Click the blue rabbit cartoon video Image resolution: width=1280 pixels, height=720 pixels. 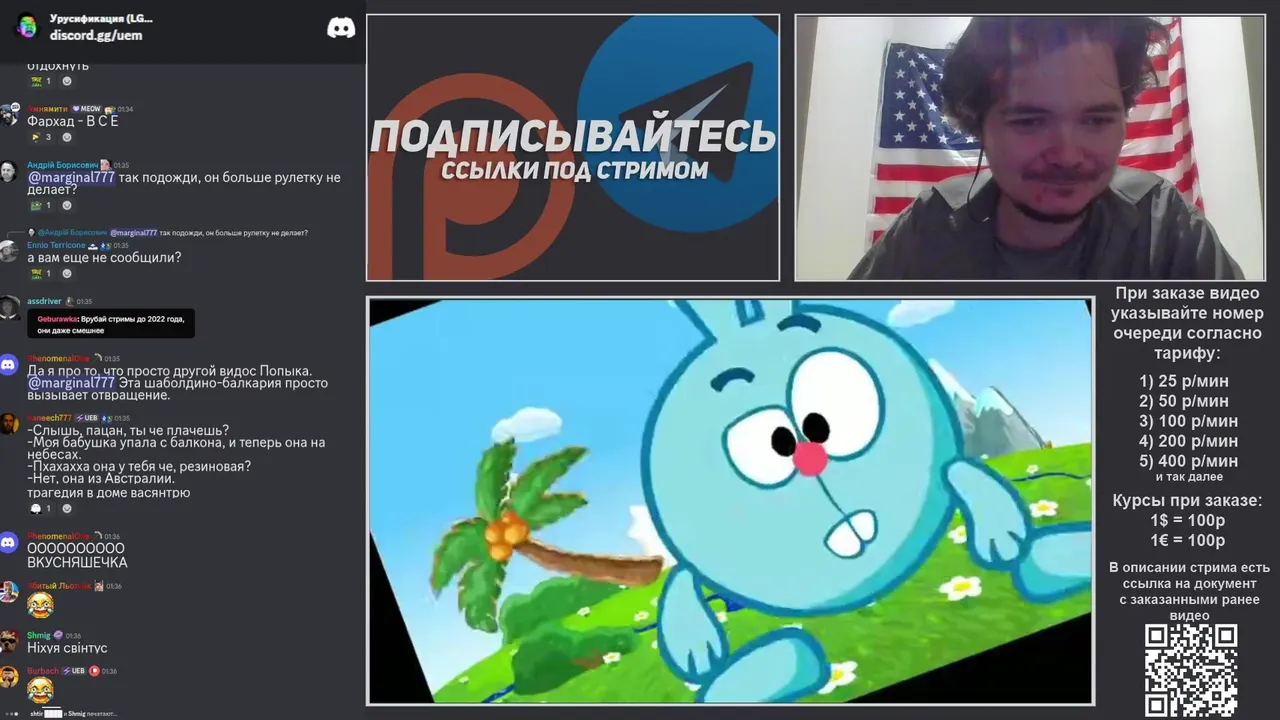730,501
